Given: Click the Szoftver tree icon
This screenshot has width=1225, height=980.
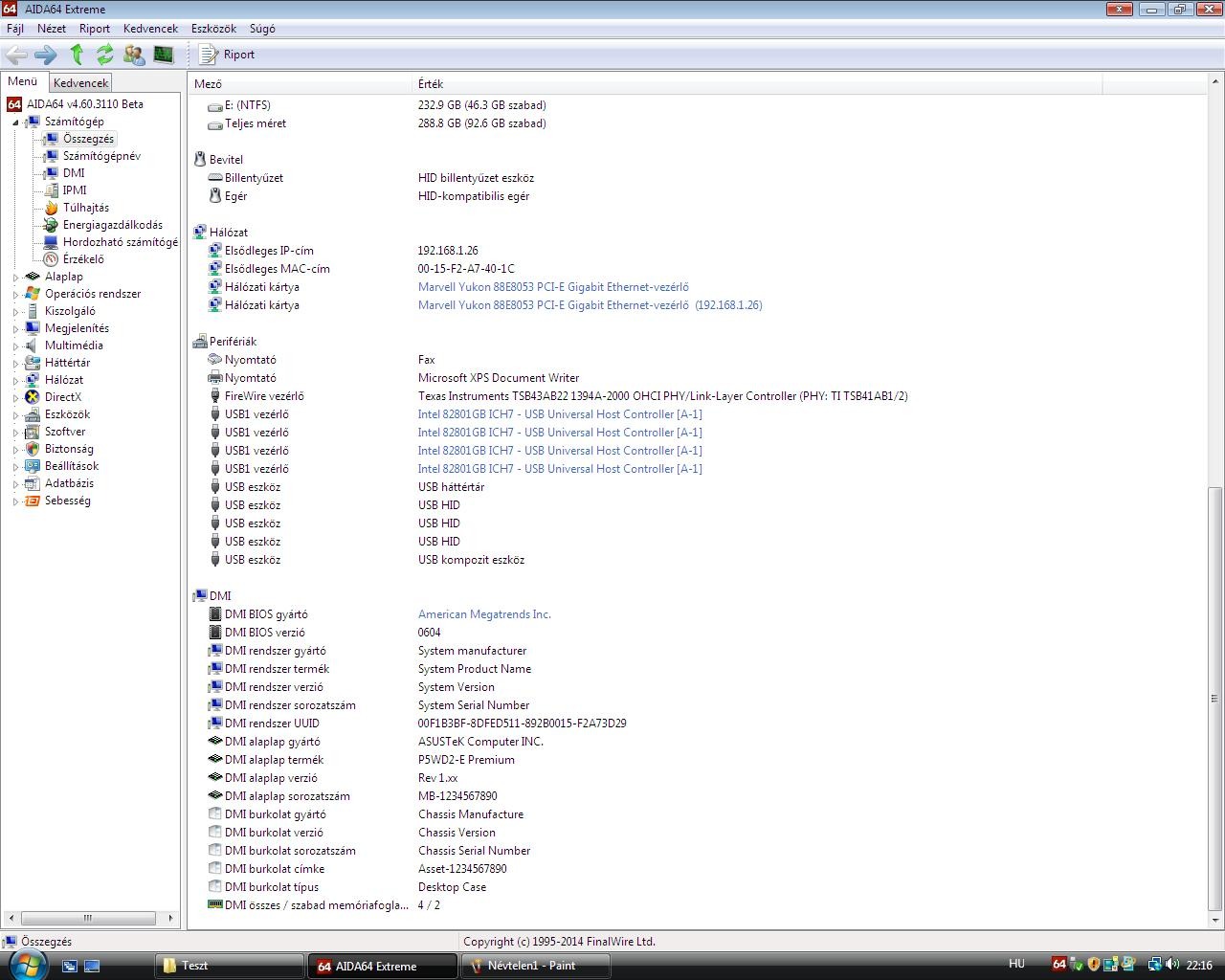Looking at the screenshot, I should coord(33,432).
